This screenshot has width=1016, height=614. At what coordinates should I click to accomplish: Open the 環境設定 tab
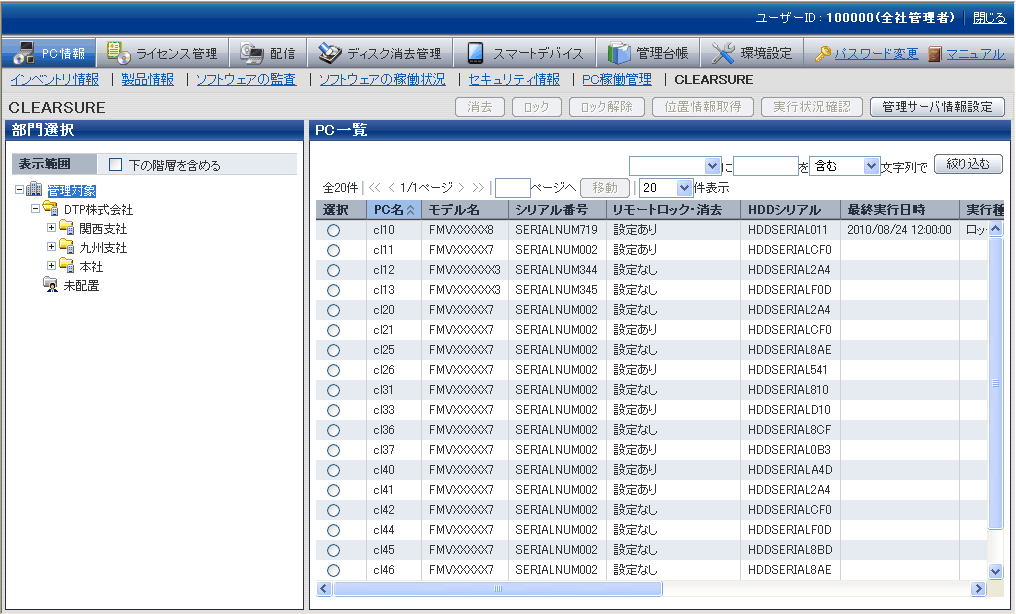point(752,53)
